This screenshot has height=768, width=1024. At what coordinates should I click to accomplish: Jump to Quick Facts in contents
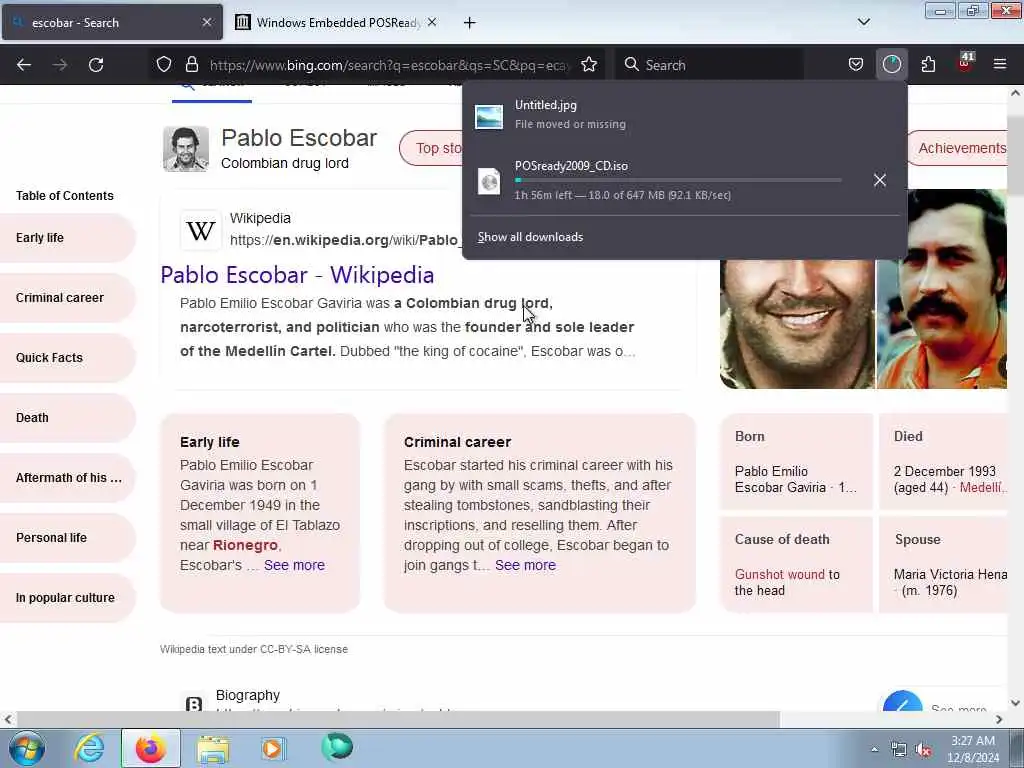[67, 358]
